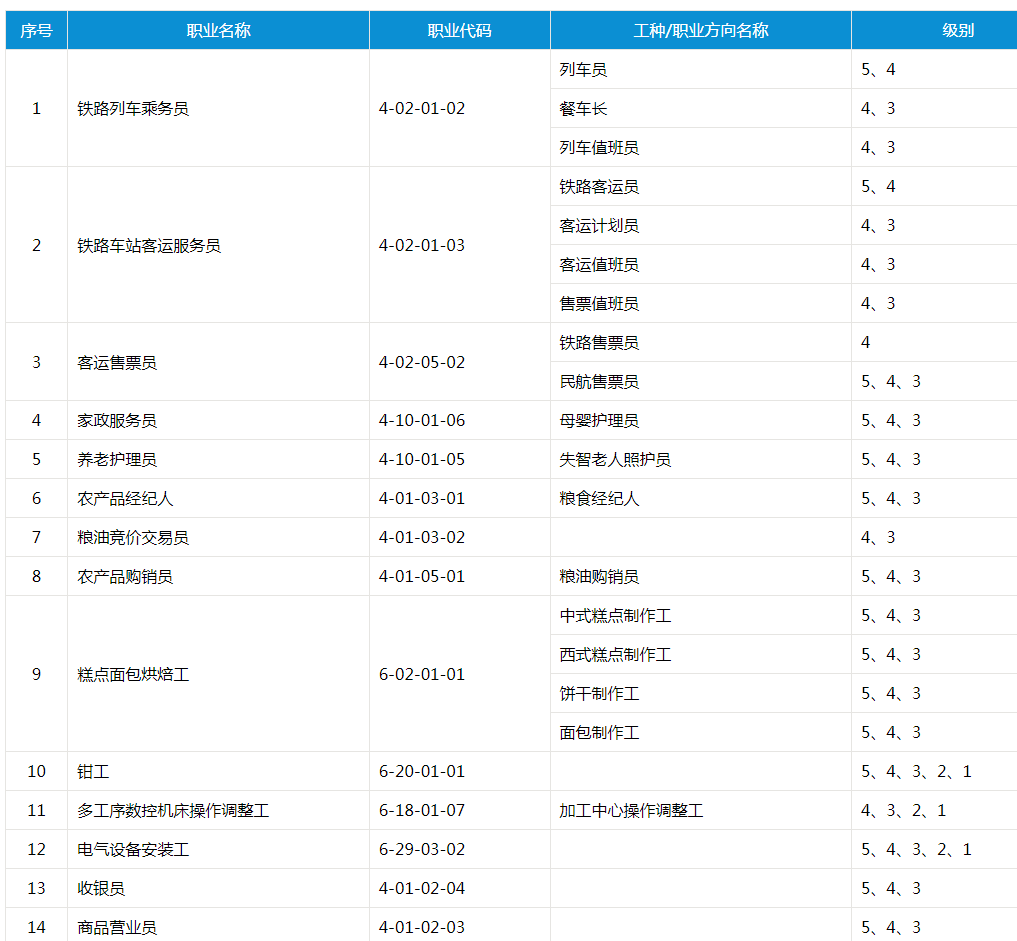This screenshot has width=1017, height=941.
Task: Select the code 6-20-01-01
Action: pos(422,771)
